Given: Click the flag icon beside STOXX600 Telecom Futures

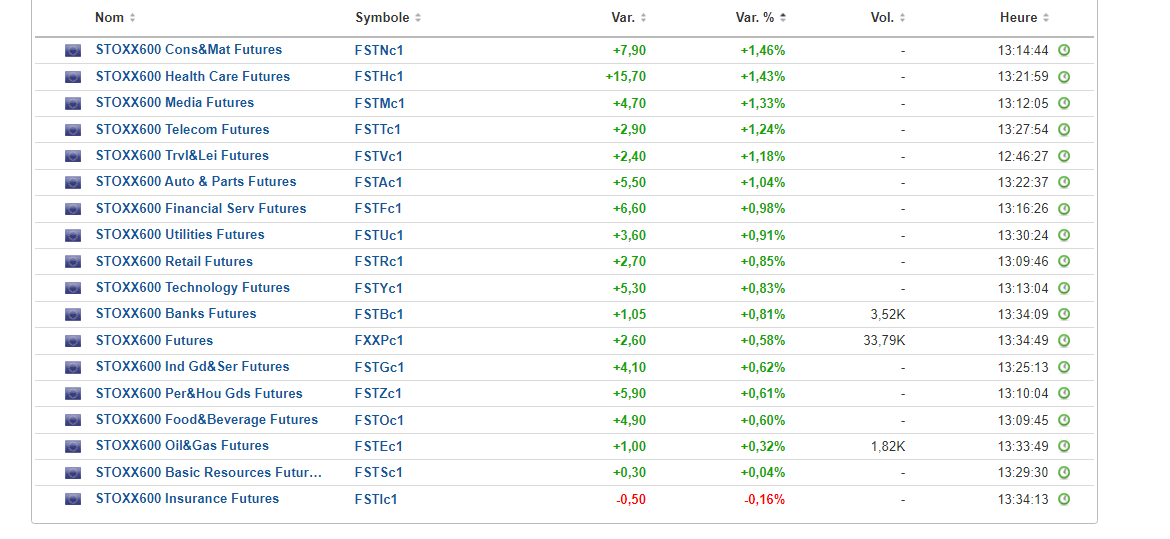Looking at the screenshot, I should 73,130.
